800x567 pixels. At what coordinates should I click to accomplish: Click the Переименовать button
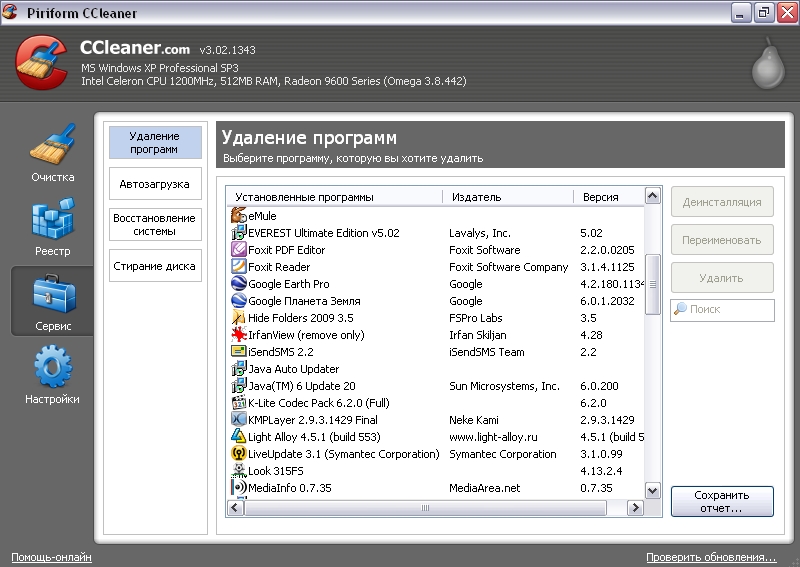[x=722, y=240]
